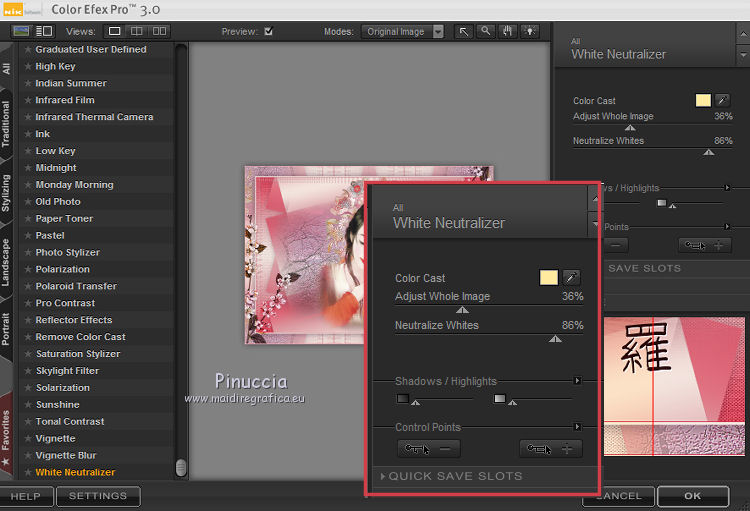Click the Shadows swatch icon in enlarged inset
Screen dimensions: 750x511
pyautogui.click(x=403, y=399)
